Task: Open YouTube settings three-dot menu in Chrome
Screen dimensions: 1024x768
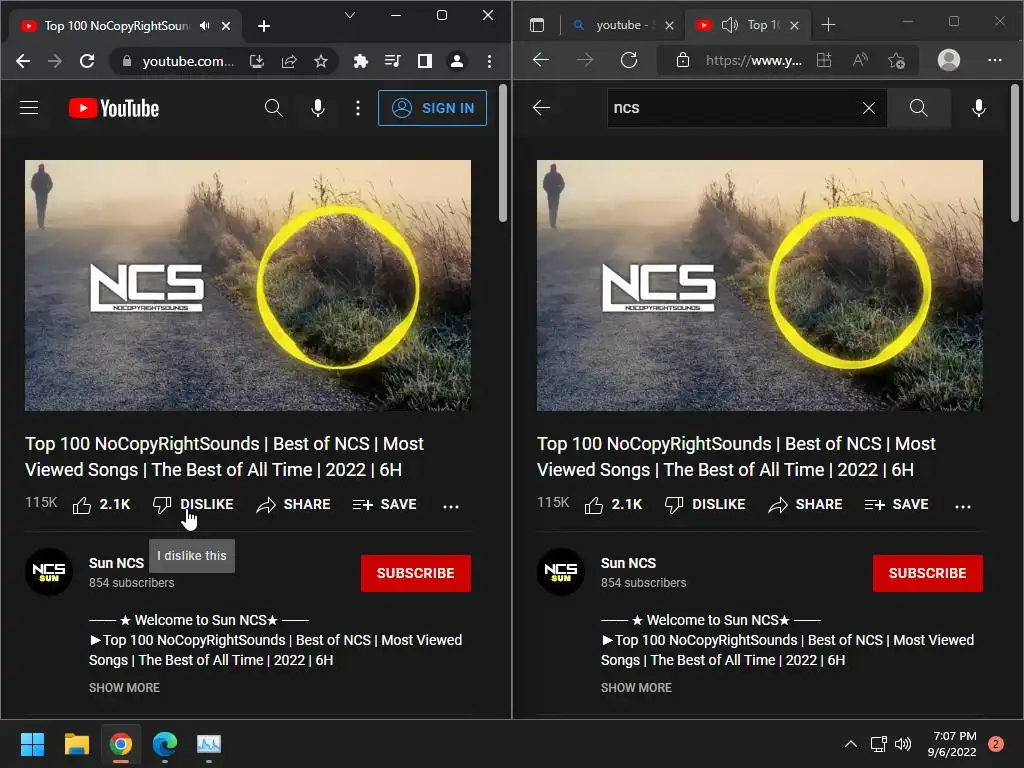Action: tap(357, 108)
